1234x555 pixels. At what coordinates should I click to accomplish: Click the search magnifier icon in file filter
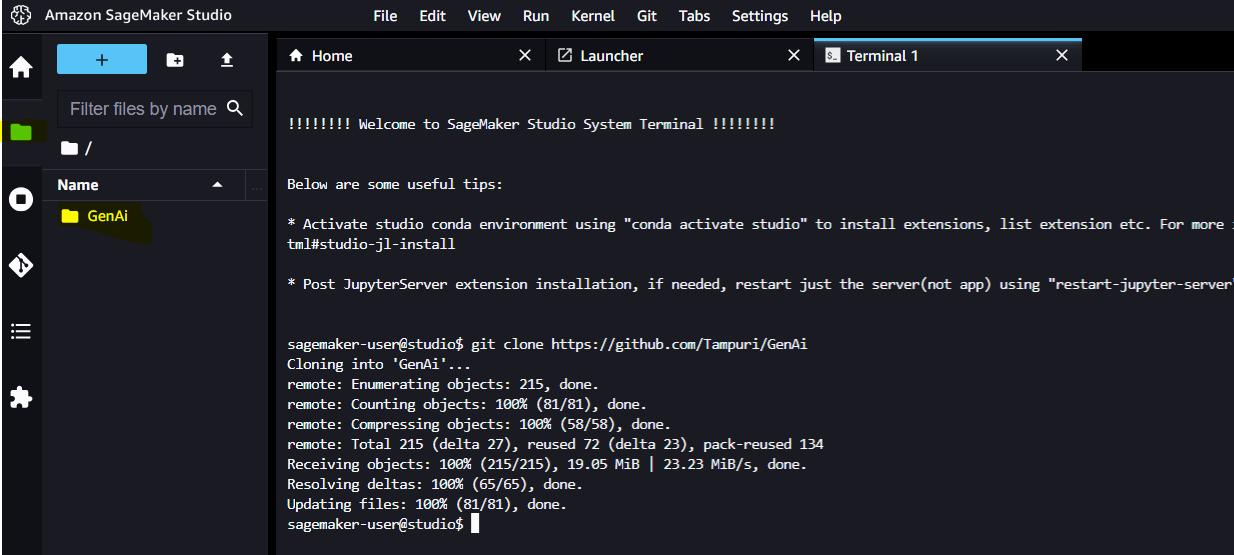(x=235, y=108)
